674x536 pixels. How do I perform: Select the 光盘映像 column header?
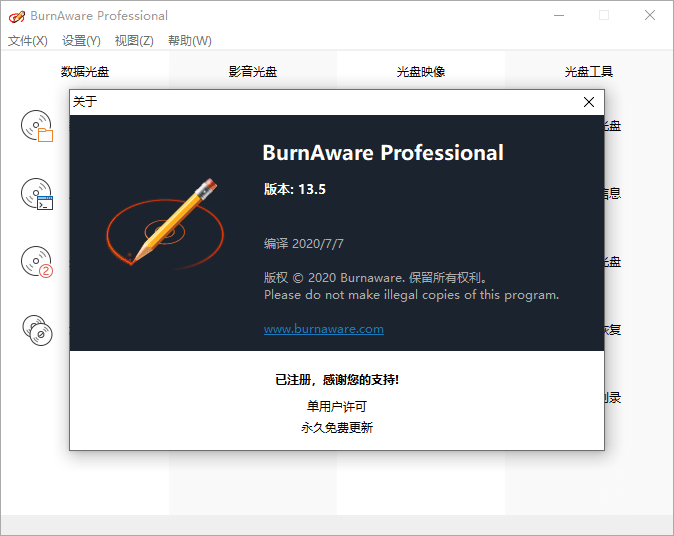click(x=421, y=72)
